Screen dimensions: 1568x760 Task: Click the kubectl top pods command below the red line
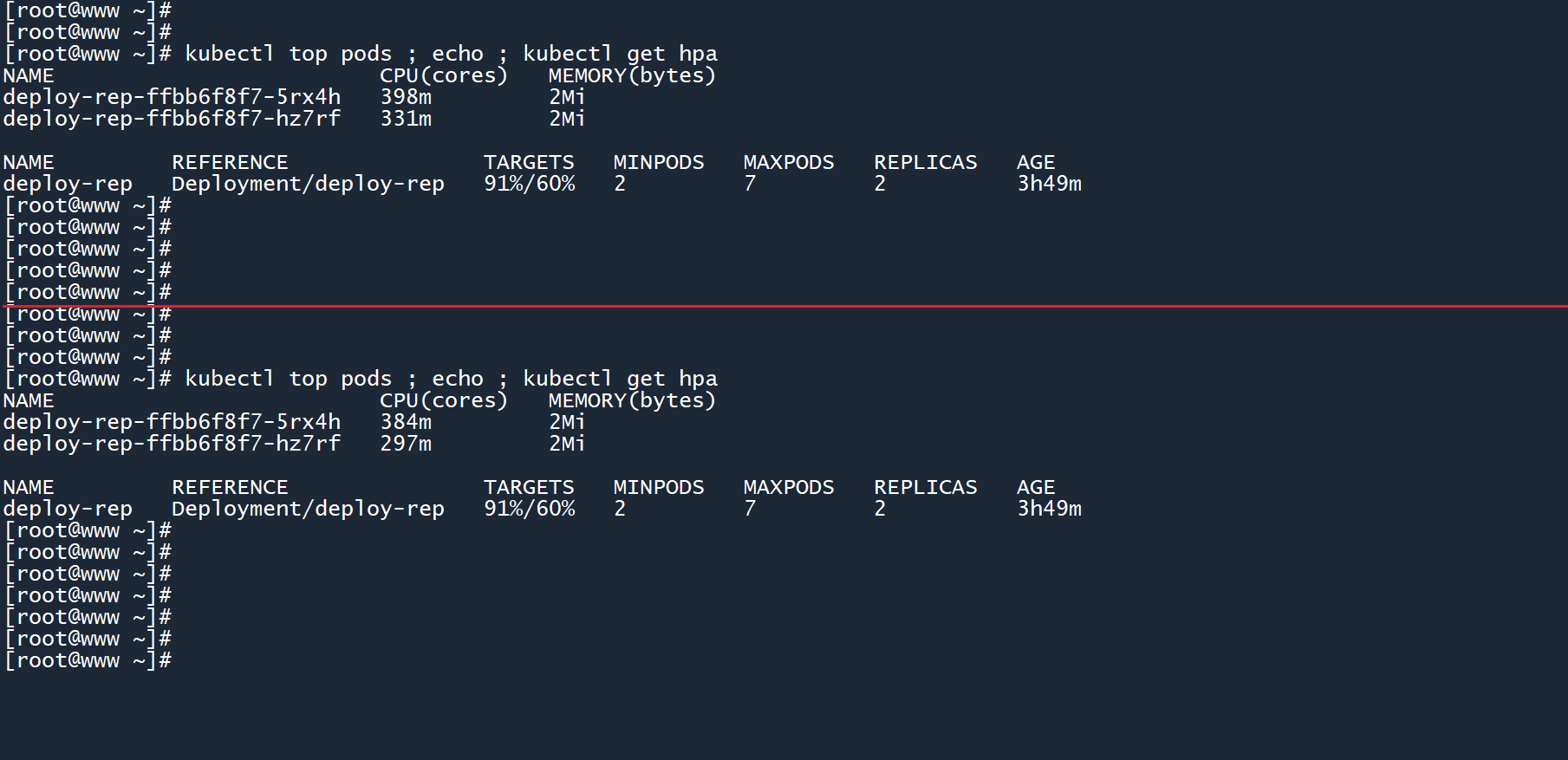(x=288, y=379)
